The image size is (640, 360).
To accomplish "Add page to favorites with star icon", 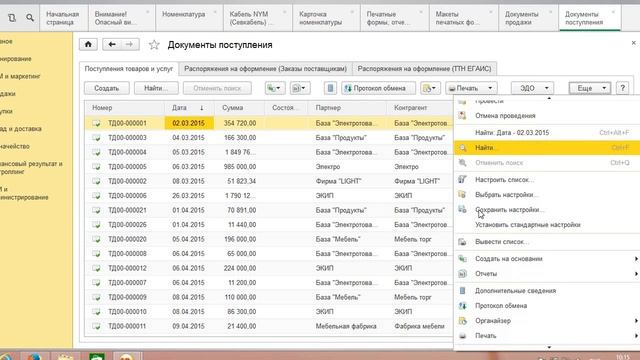I will point(154,44).
